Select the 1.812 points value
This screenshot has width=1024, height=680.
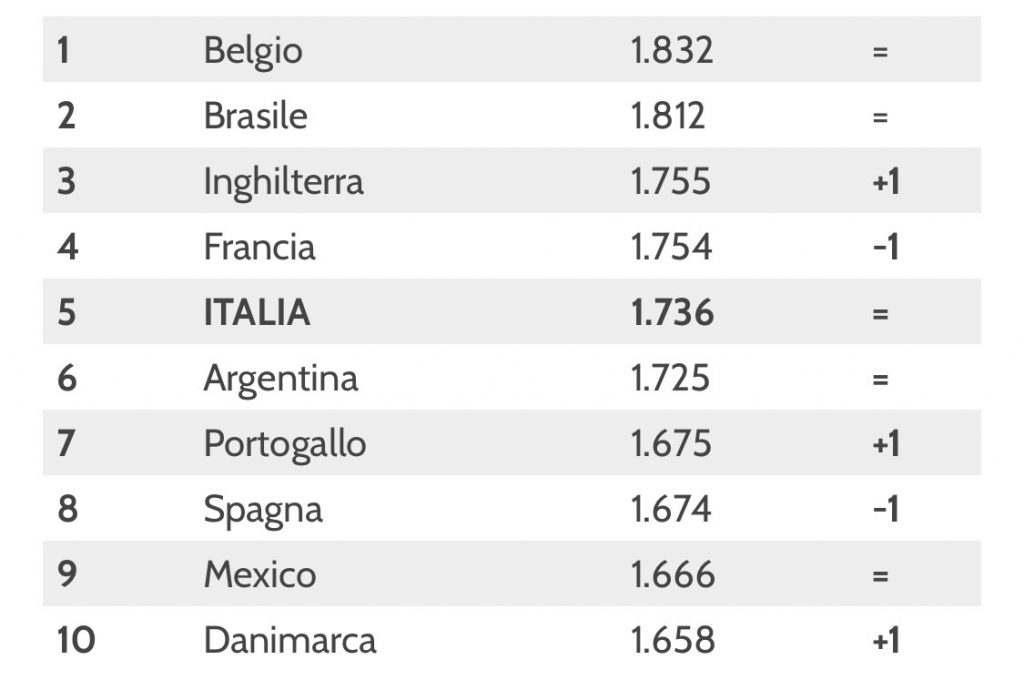click(667, 116)
